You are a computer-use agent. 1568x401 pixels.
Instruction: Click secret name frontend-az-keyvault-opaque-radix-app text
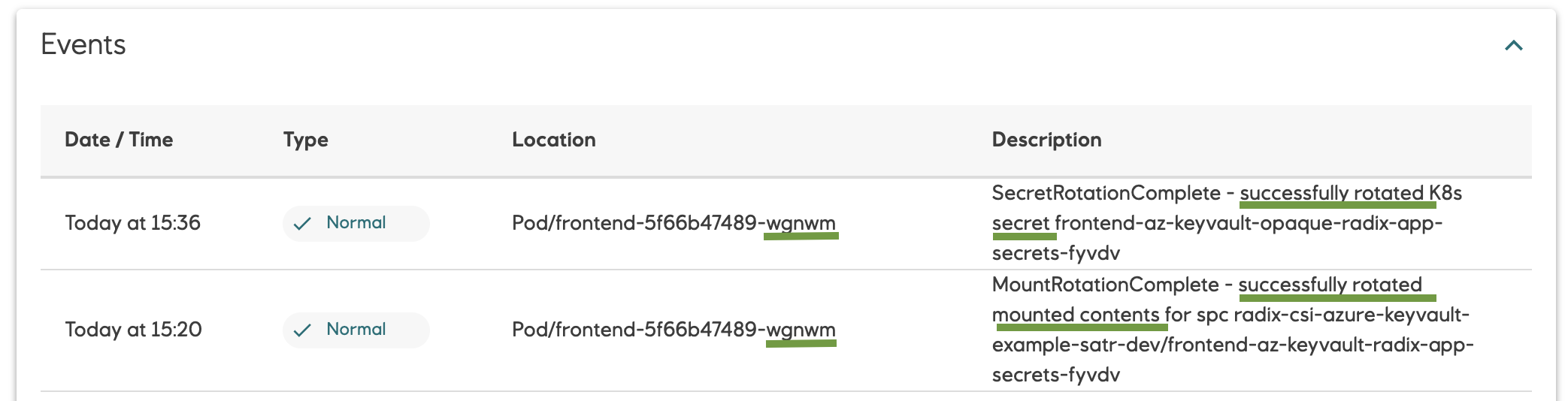1248,223
